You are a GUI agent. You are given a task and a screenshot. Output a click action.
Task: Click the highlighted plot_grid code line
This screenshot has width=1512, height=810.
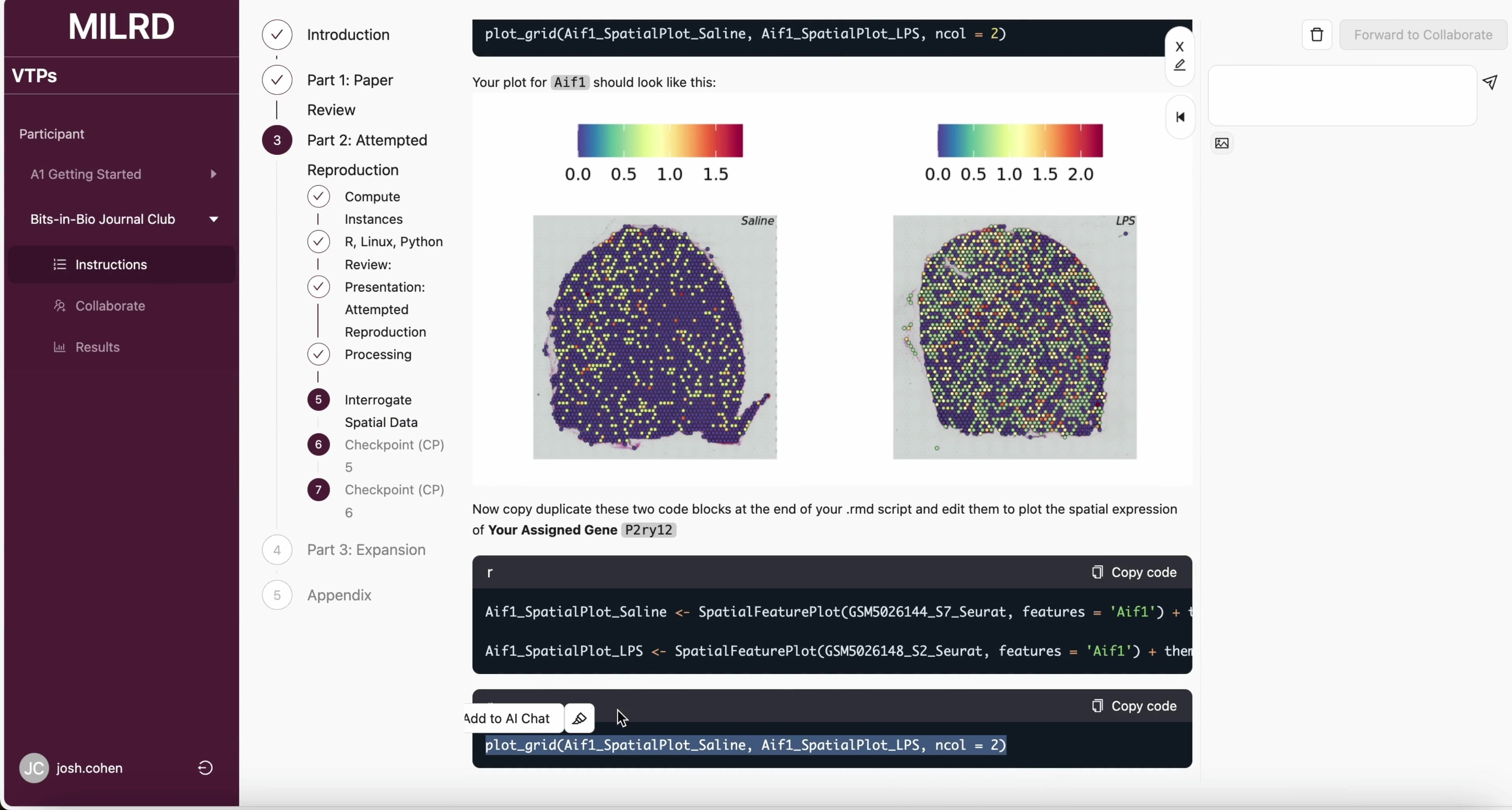(x=745, y=745)
